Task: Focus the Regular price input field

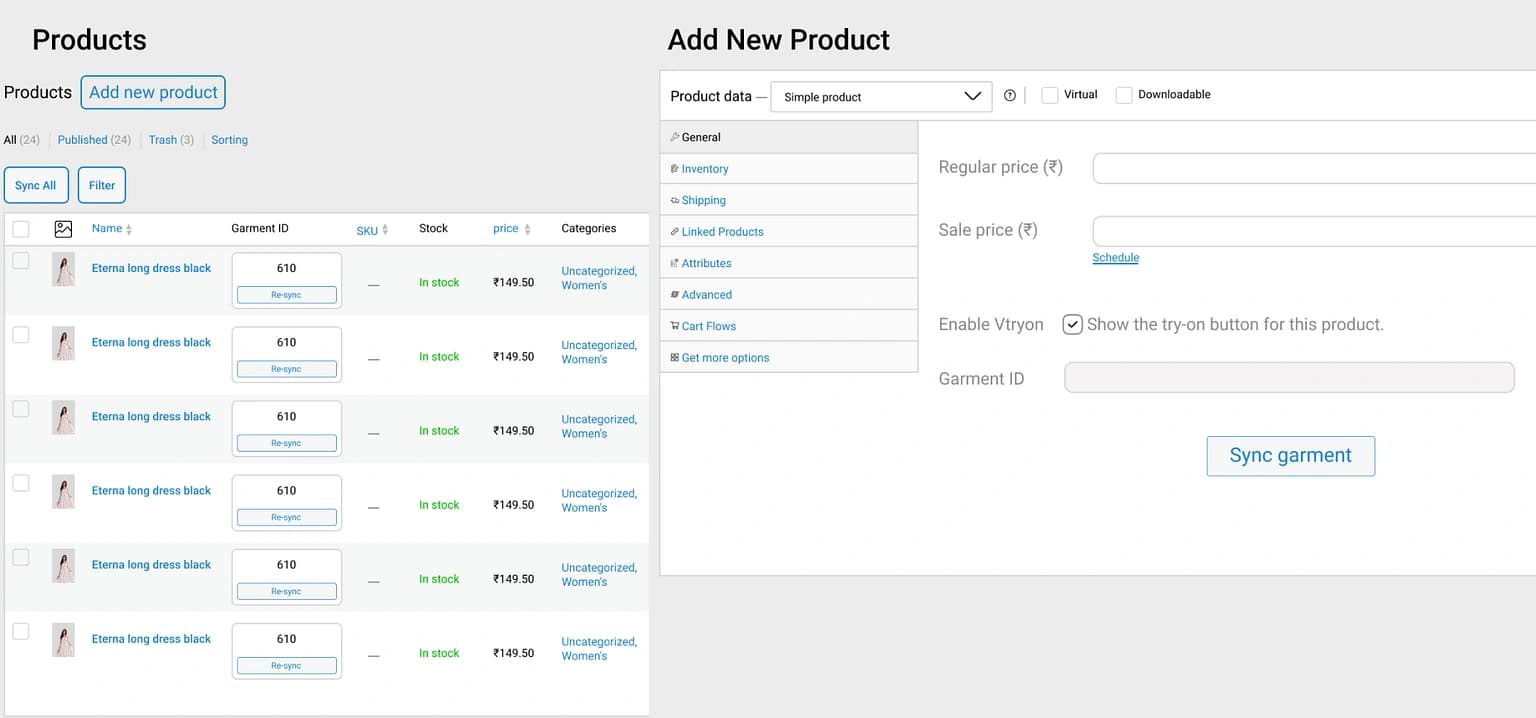Action: (1312, 168)
